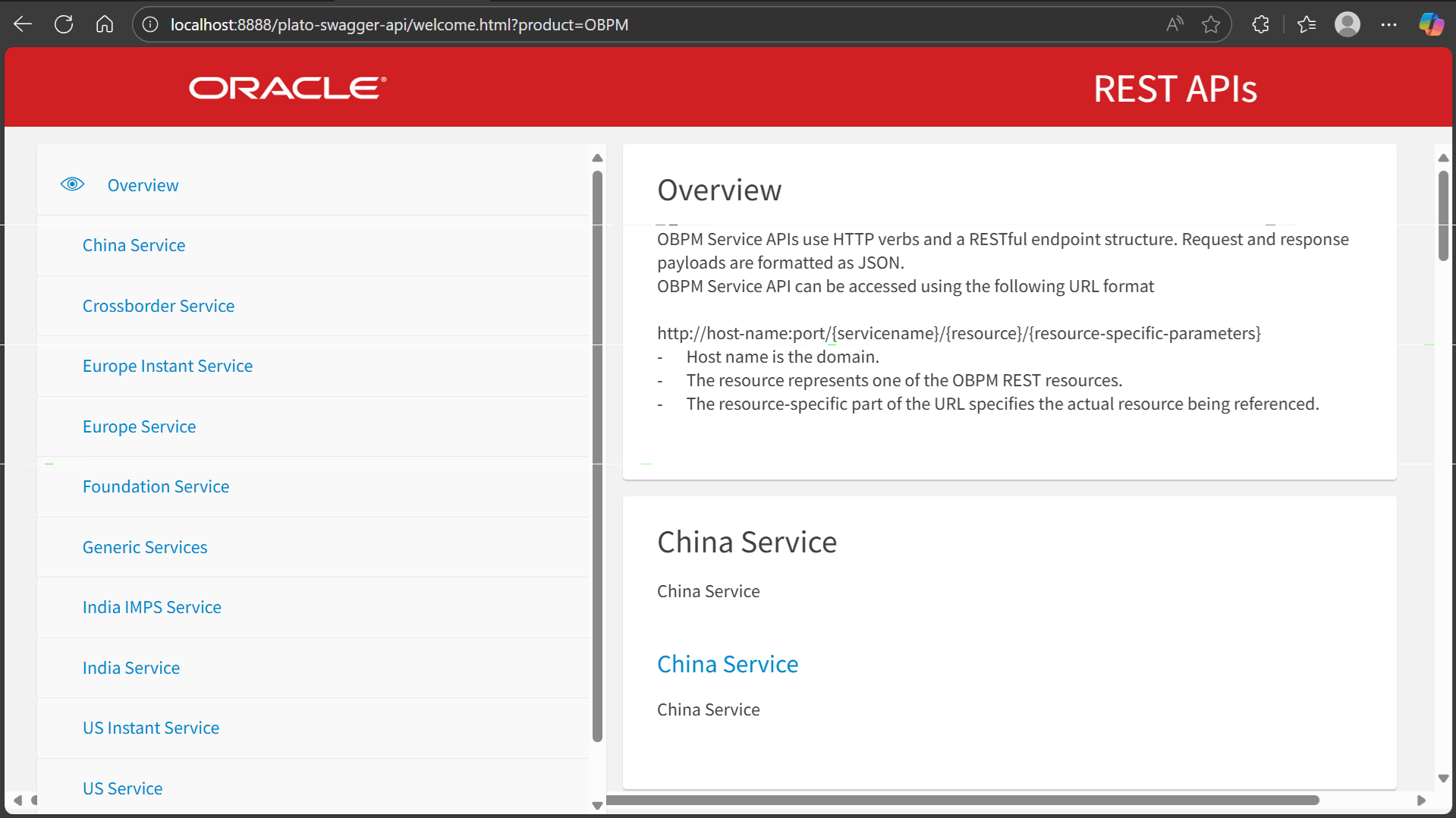
Task: Open browser profile avatar
Action: 1348,24
